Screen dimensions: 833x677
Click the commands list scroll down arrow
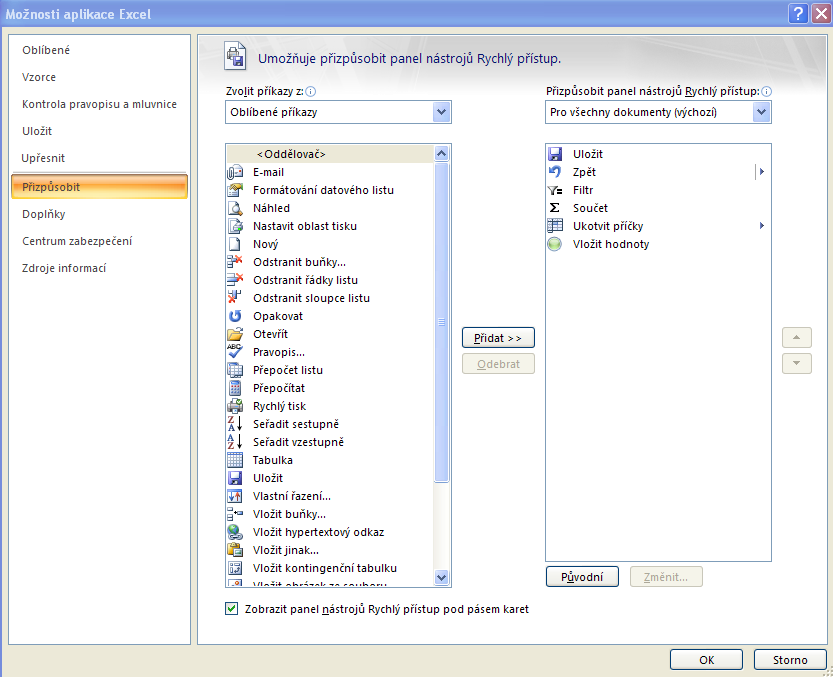(441, 578)
